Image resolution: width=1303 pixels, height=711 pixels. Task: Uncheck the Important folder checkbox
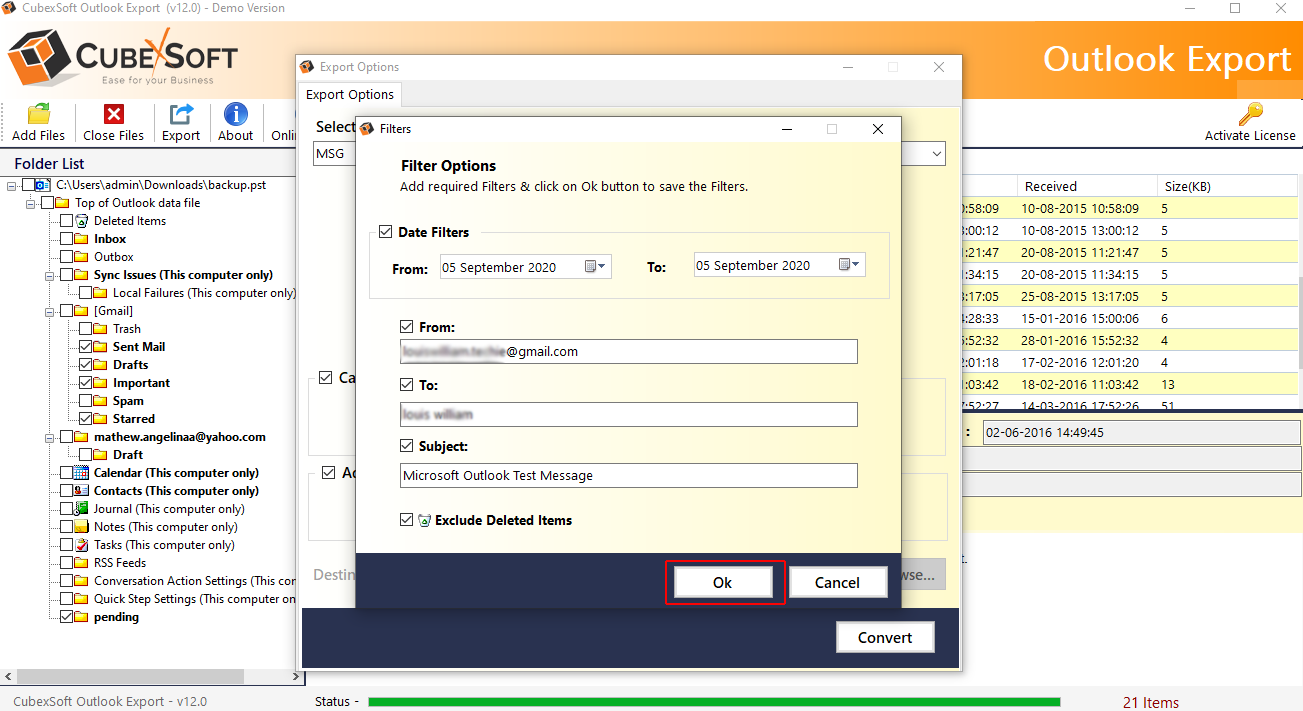85,383
